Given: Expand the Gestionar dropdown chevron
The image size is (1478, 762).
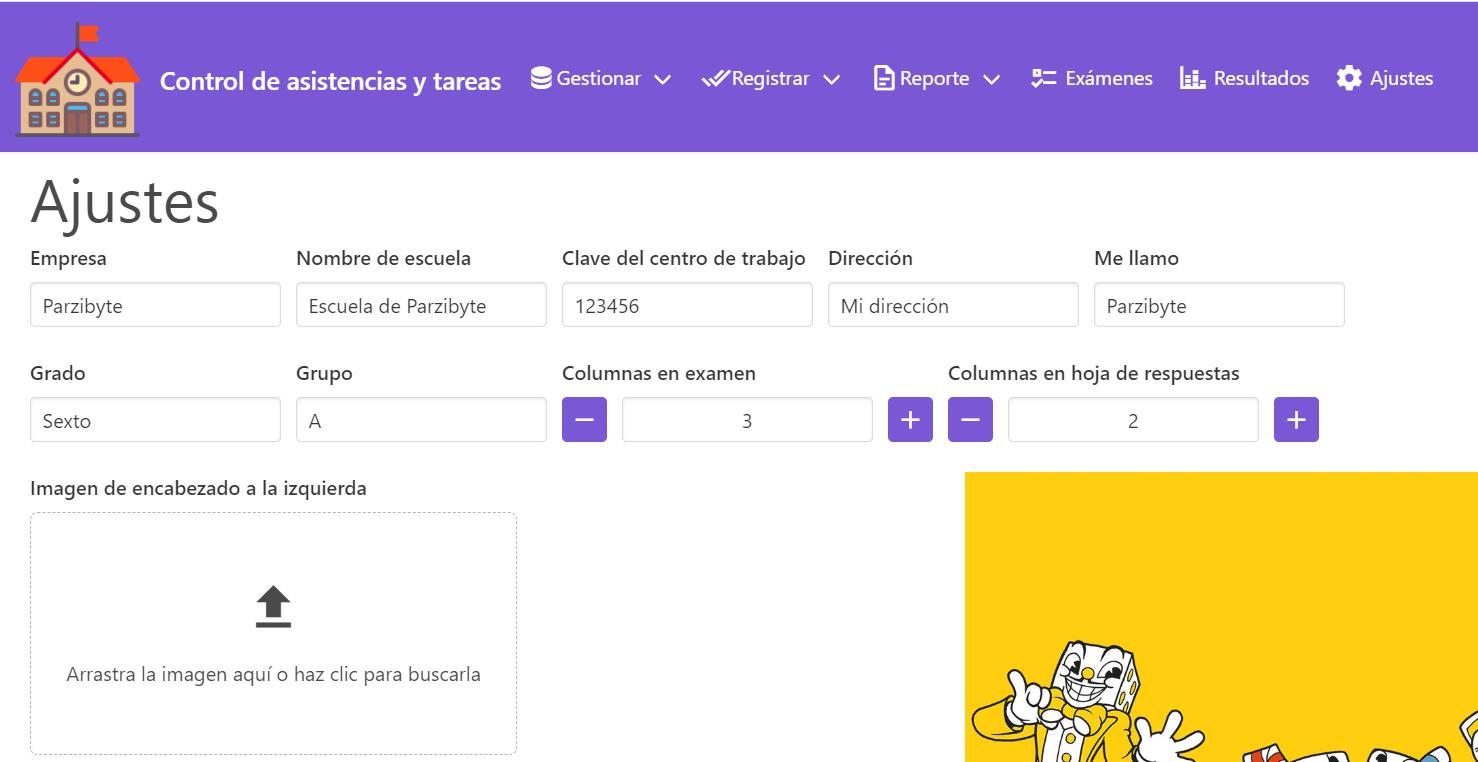Looking at the screenshot, I should pos(662,79).
